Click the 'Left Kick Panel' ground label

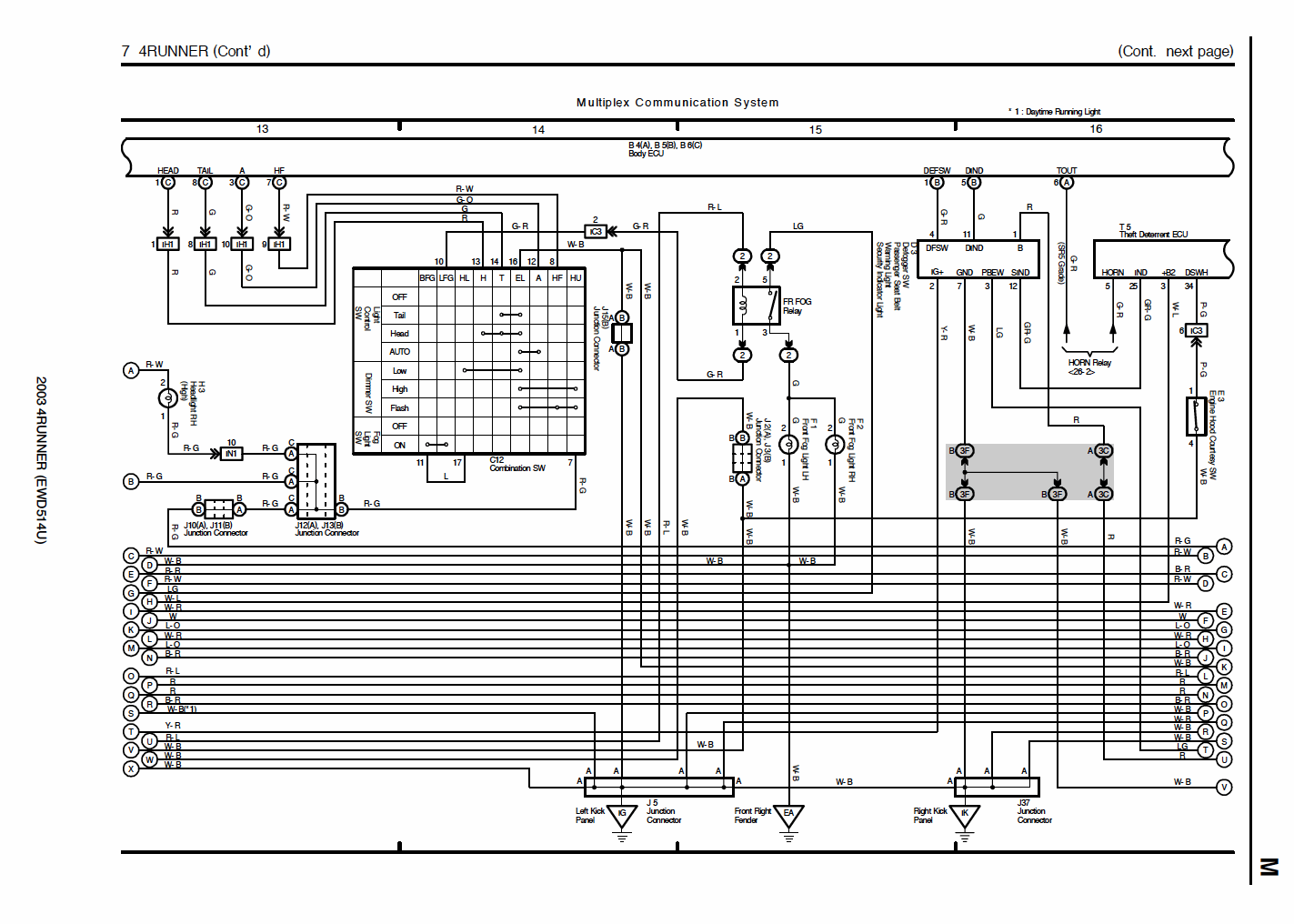tap(589, 816)
